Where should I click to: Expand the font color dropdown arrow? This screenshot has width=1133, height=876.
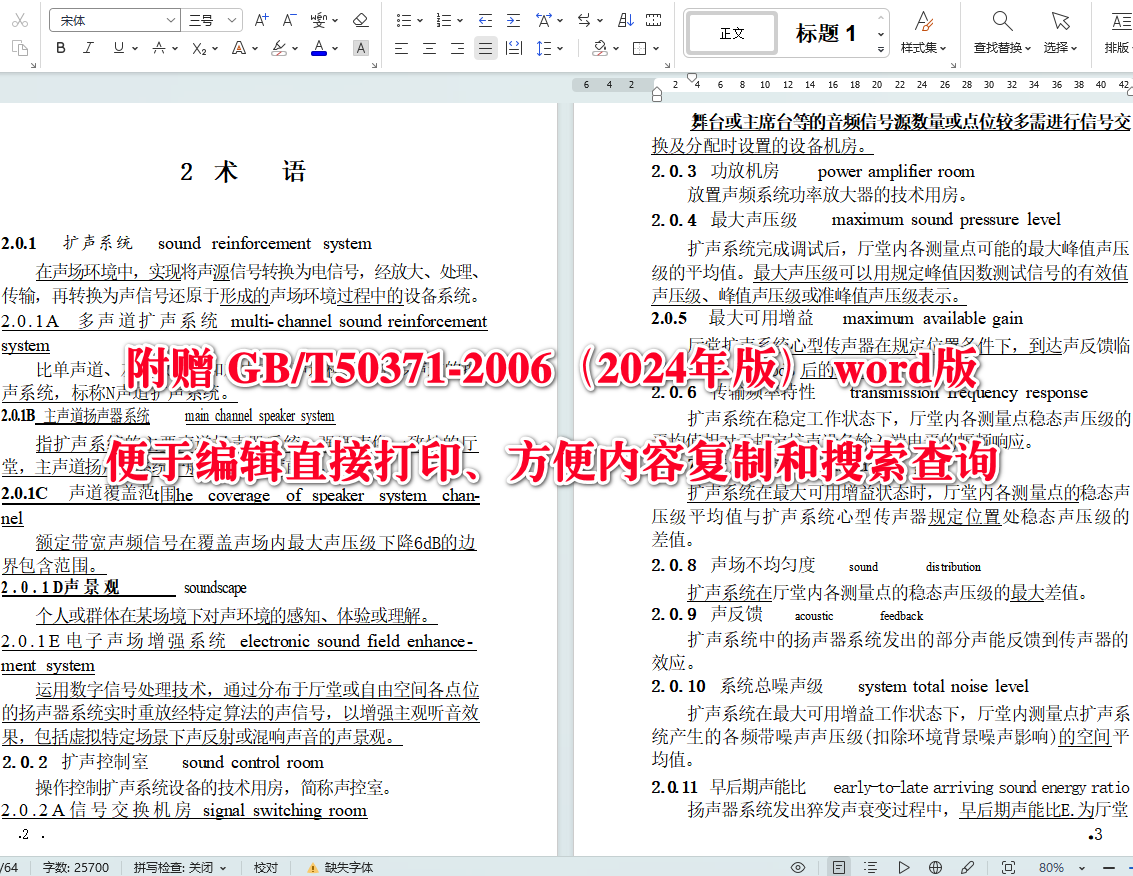334,47
